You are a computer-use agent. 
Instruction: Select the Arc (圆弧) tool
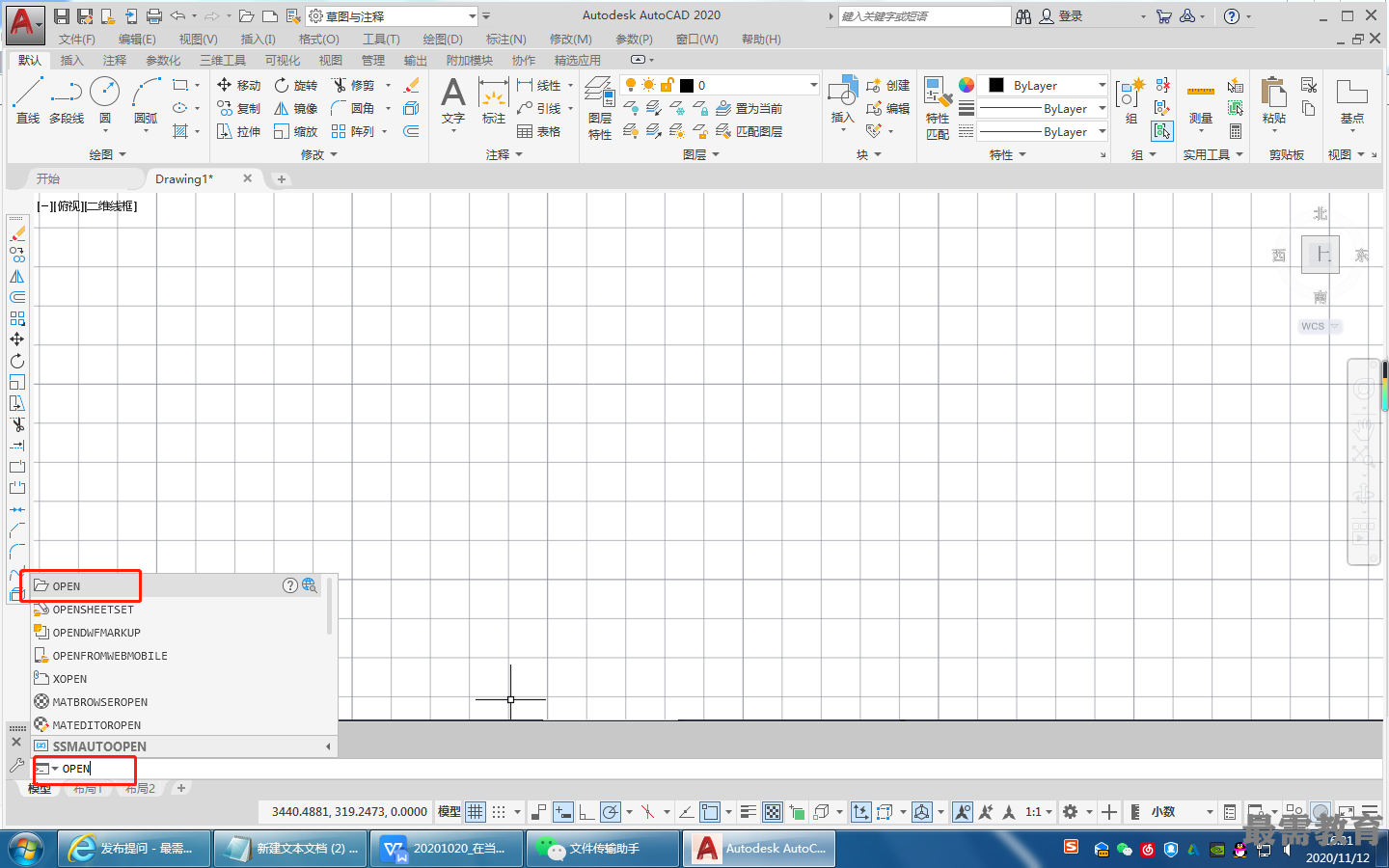pyautogui.click(x=146, y=101)
